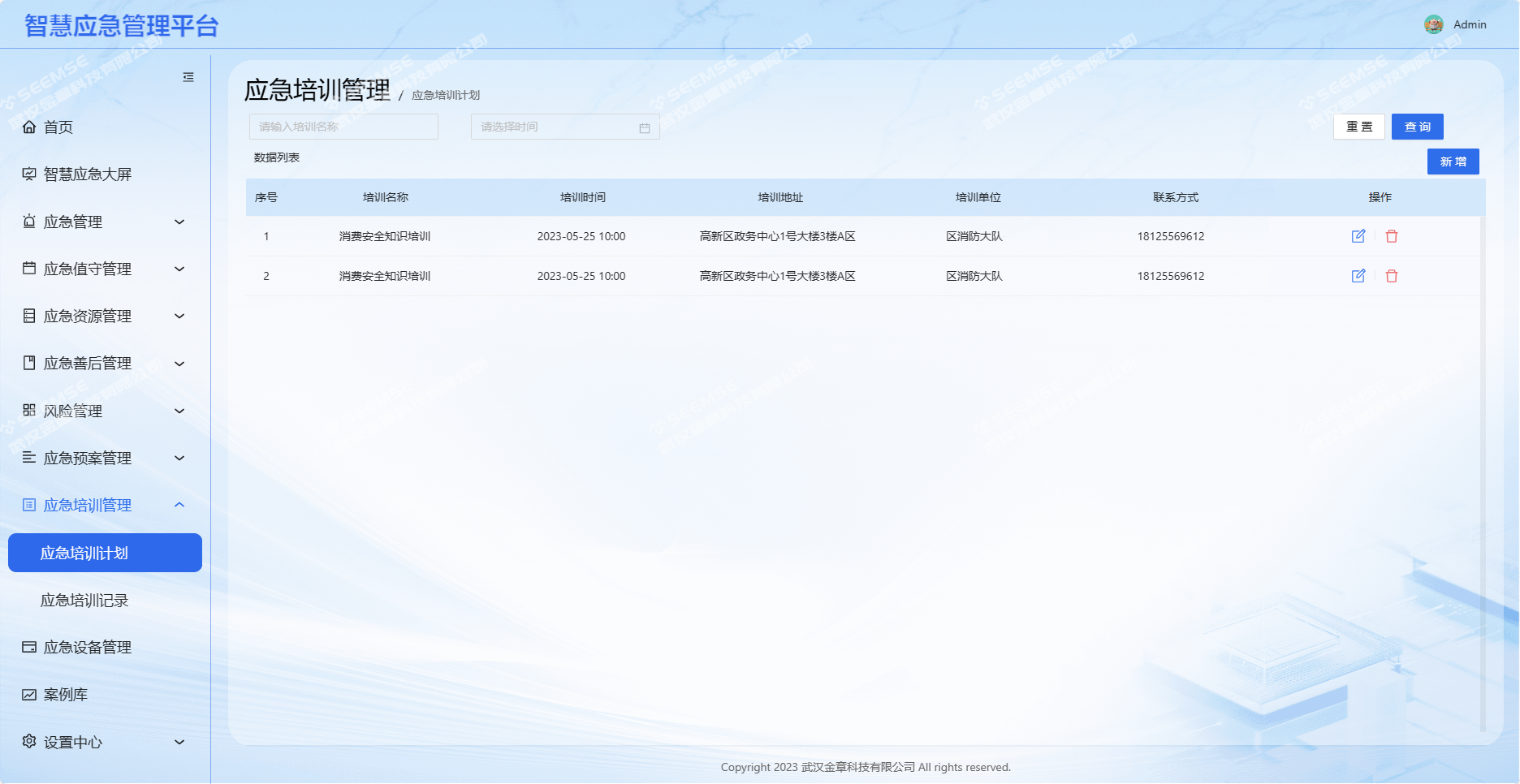
Task: Click 序号 column header
Action: [x=266, y=197]
